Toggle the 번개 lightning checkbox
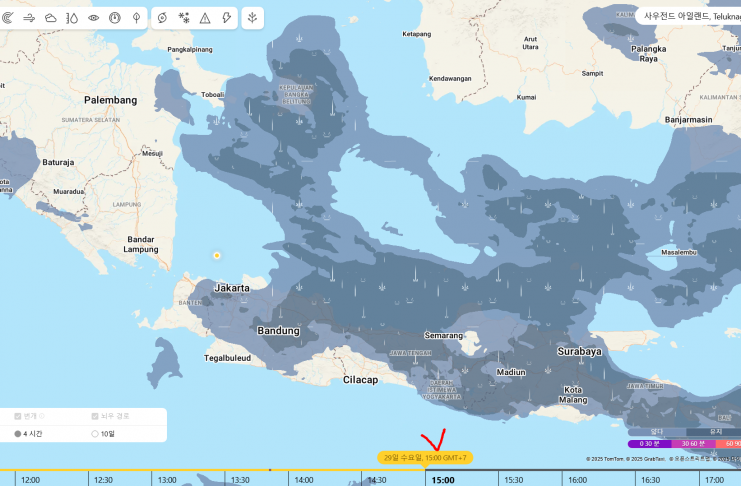The width and height of the screenshot is (741, 486). pyautogui.click(x=18, y=416)
